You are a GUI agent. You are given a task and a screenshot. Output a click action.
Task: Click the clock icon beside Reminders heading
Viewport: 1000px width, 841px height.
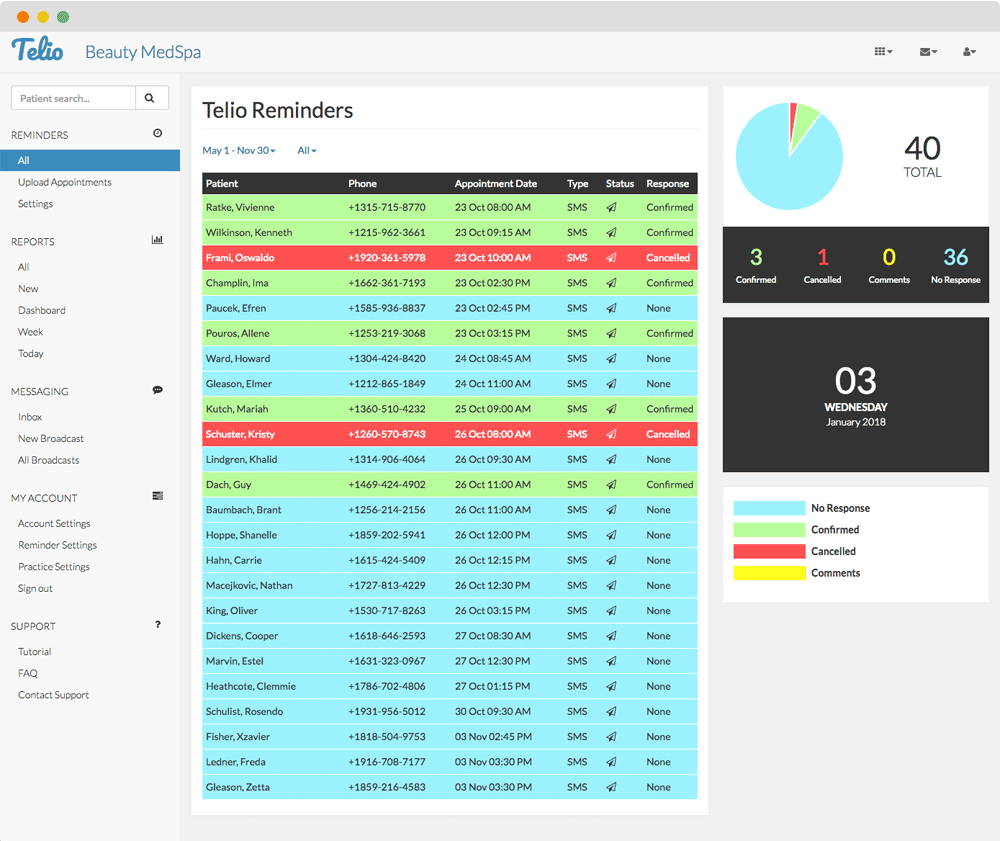[158, 133]
